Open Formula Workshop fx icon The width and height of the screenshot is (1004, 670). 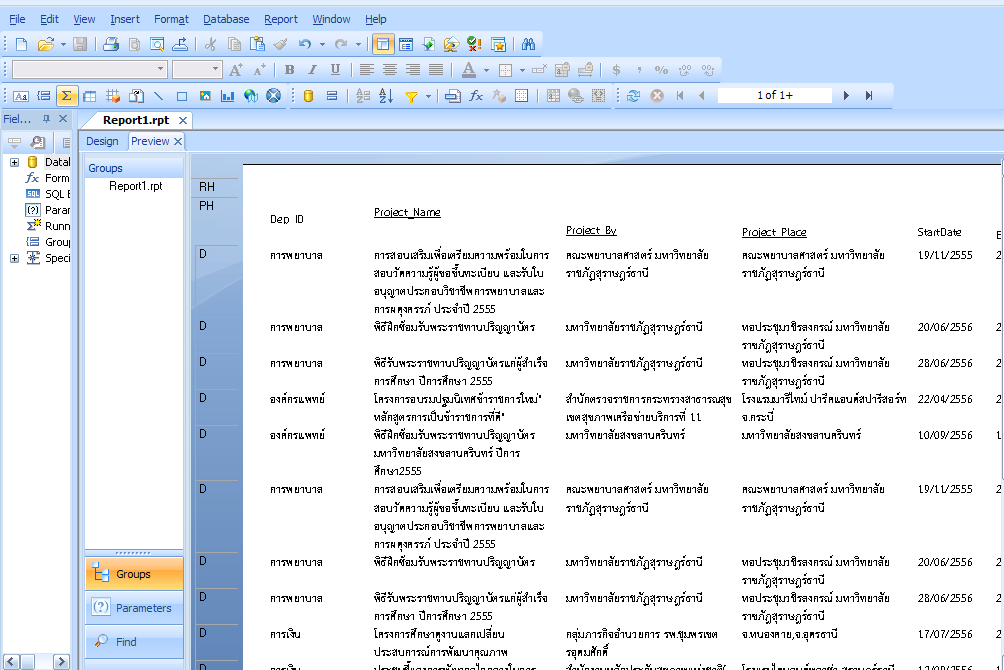(476, 96)
